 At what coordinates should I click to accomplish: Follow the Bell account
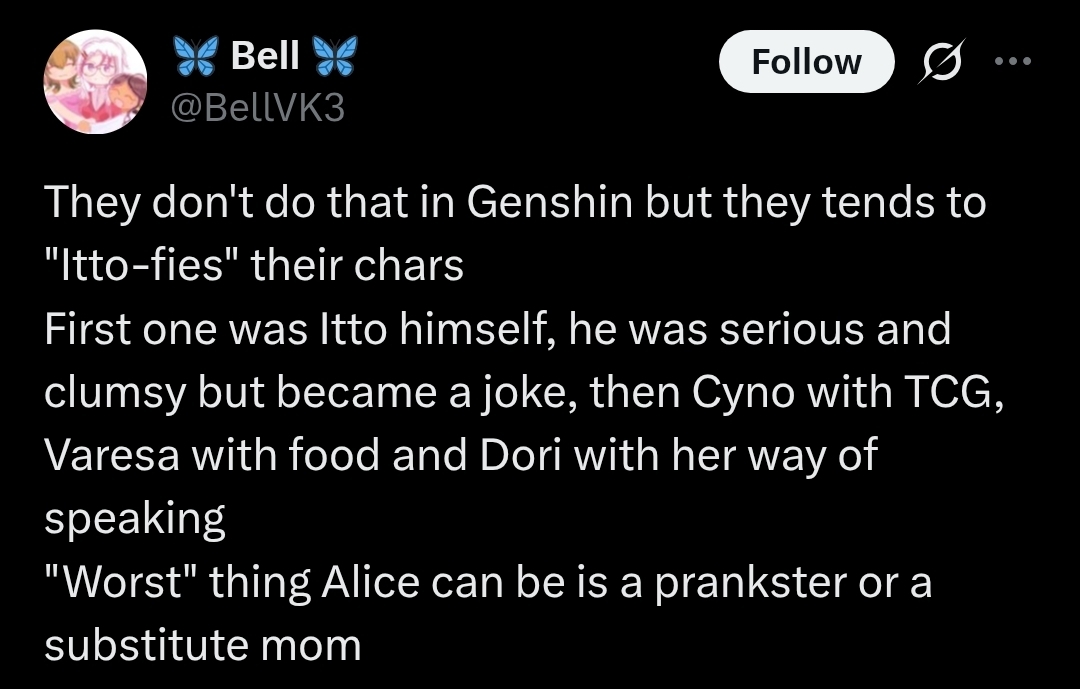(x=807, y=61)
